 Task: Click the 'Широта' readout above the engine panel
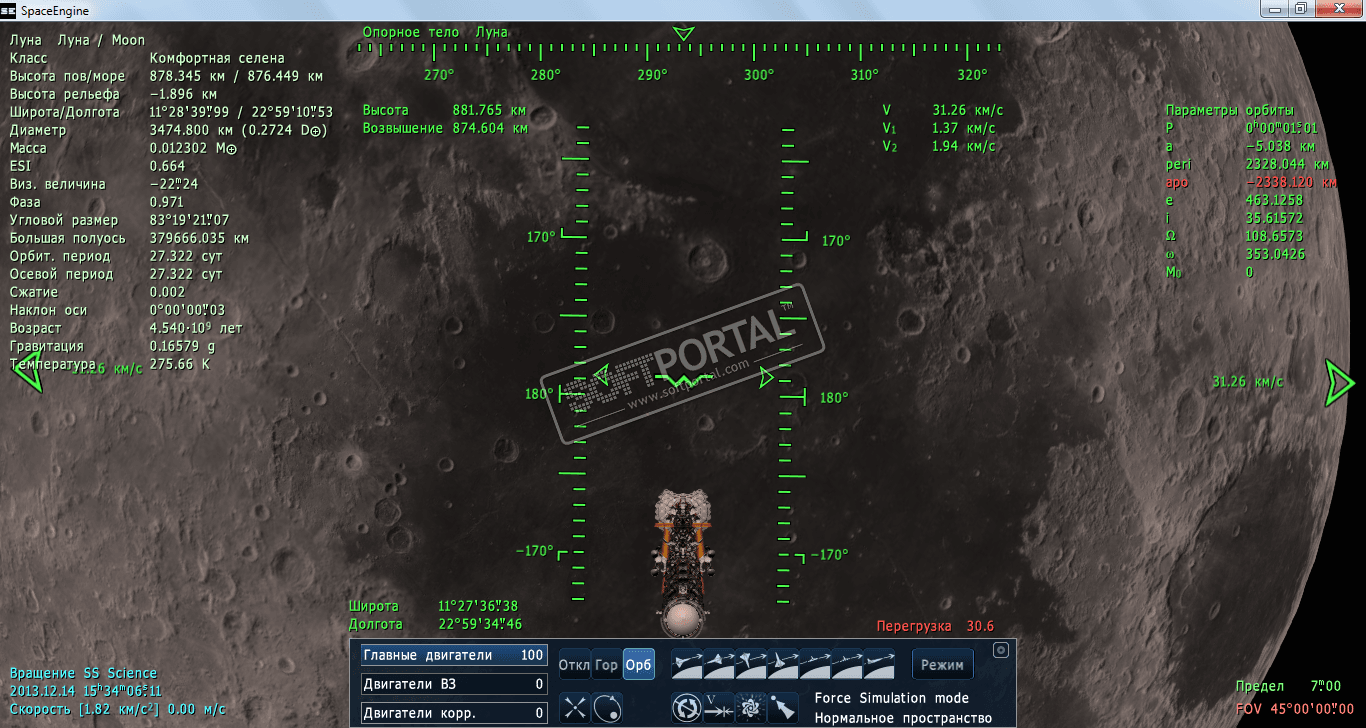(x=434, y=606)
